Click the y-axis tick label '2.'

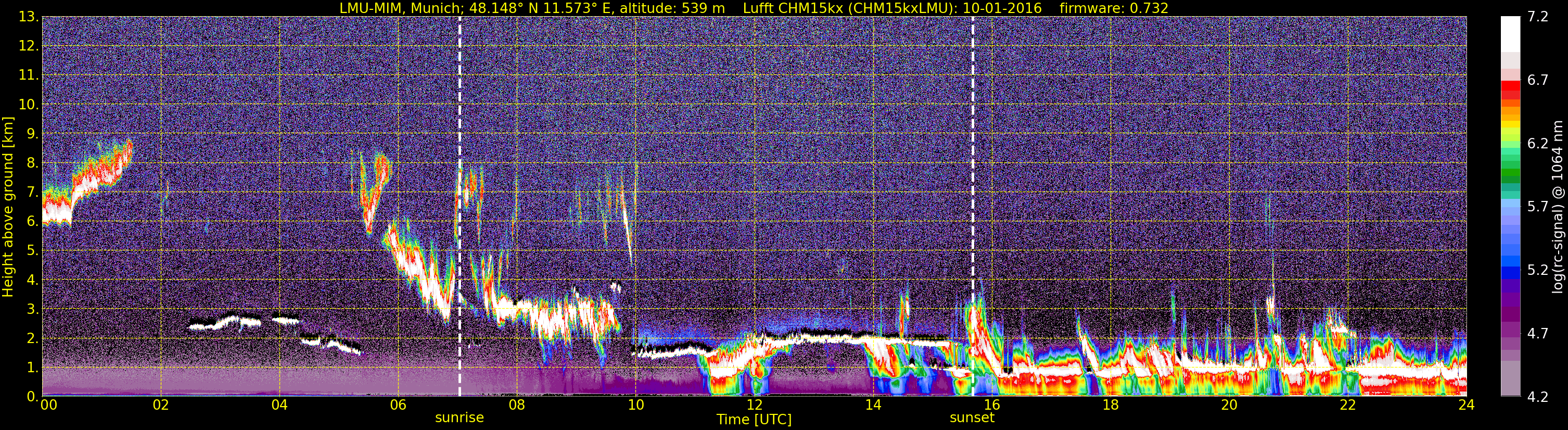click(x=32, y=338)
